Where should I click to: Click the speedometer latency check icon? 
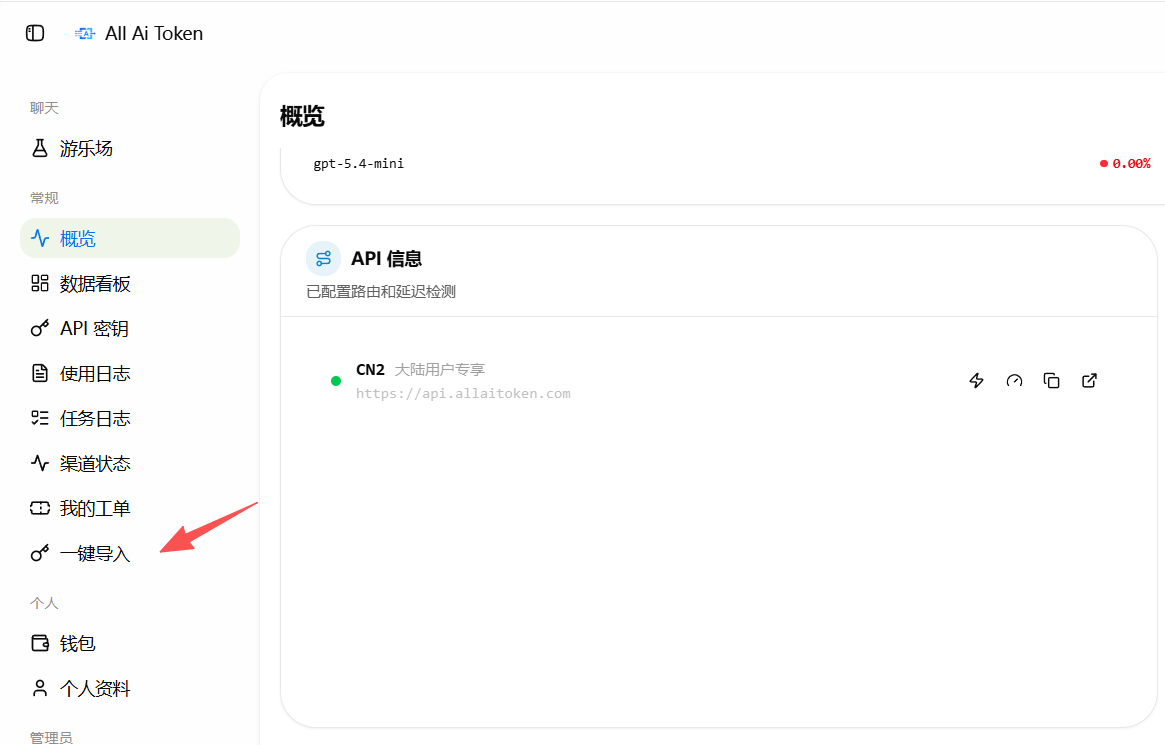click(1014, 381)
